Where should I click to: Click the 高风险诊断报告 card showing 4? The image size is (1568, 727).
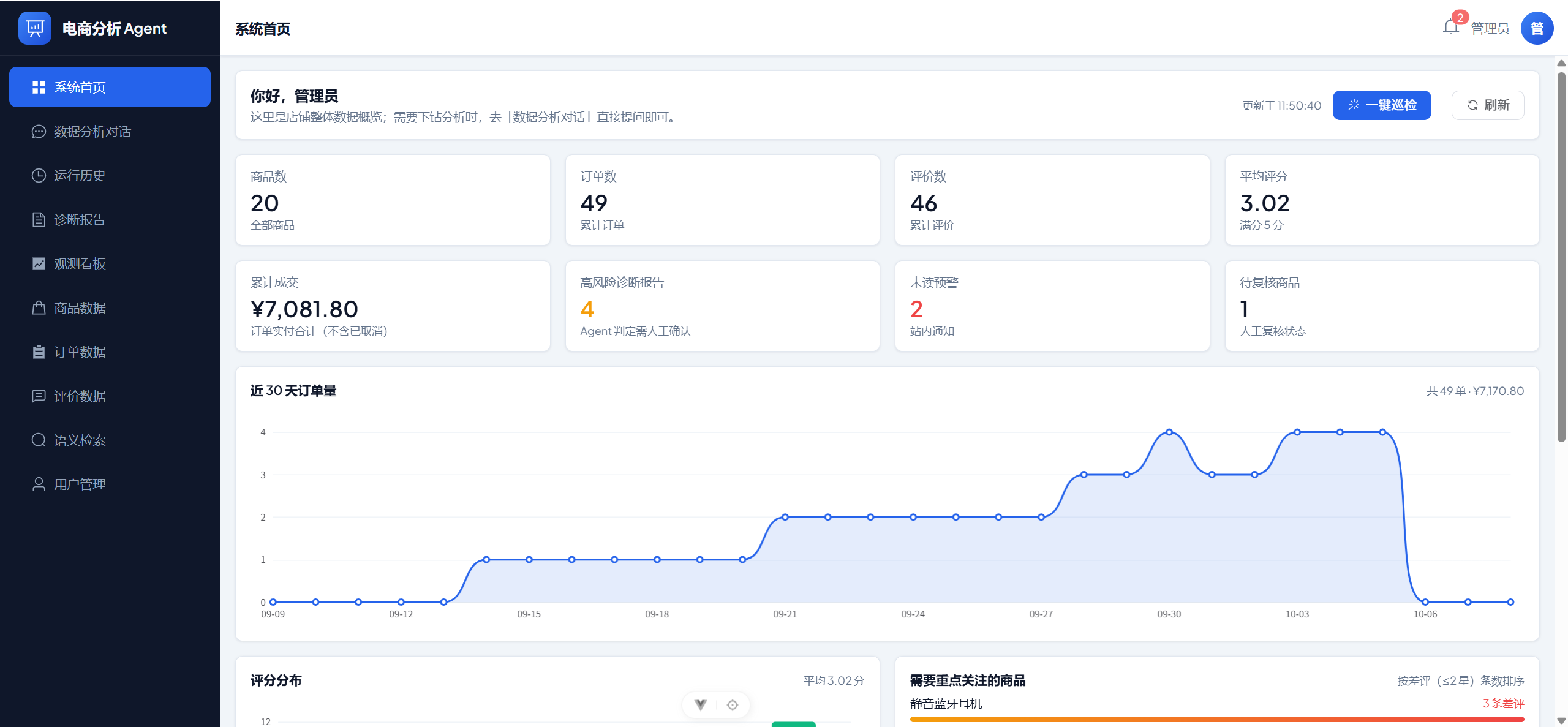pyautogui.click(x=723, y=306)
